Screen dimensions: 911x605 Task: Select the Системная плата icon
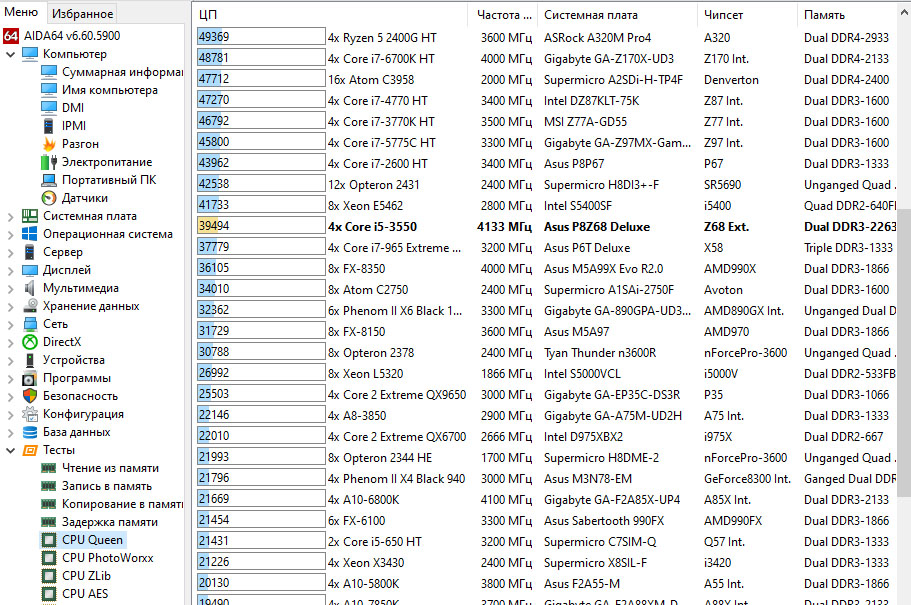point(30,216)
